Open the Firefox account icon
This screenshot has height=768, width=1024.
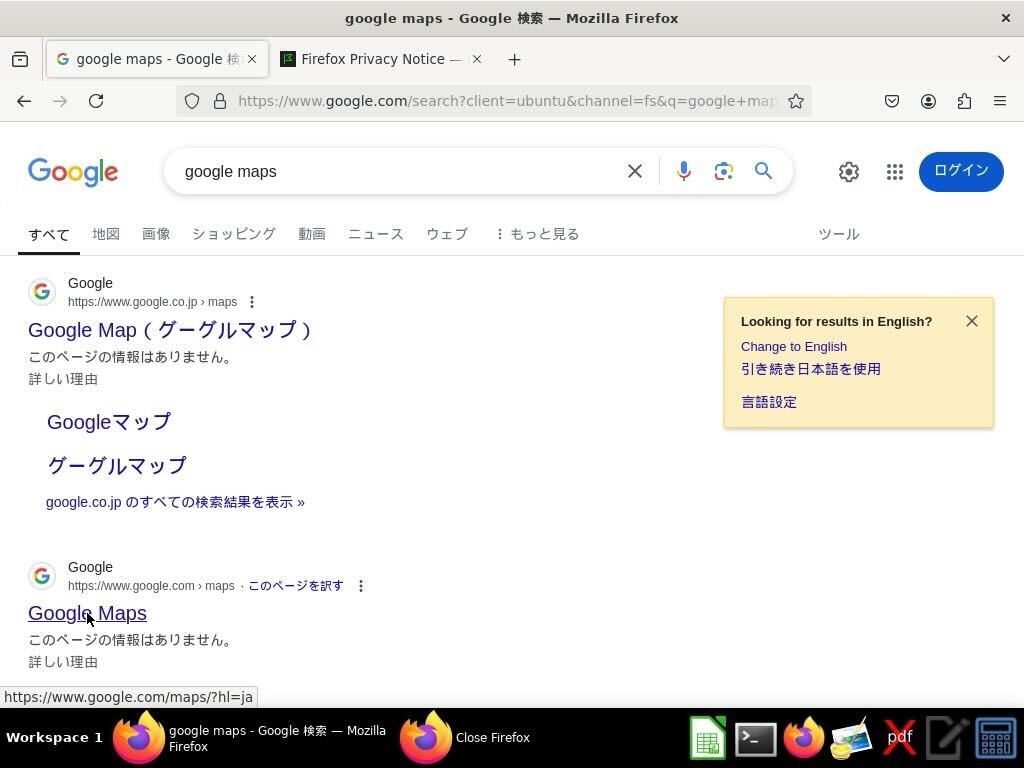point(928,101)
